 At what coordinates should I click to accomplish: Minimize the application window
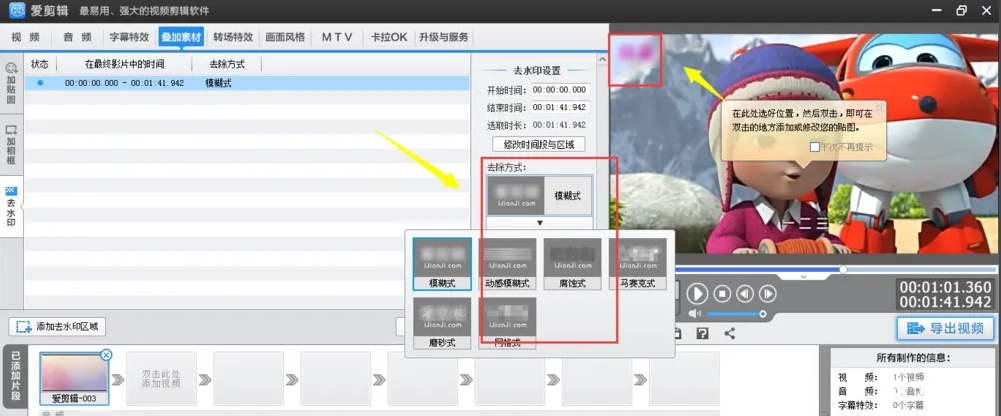click(x=937, y=11)
